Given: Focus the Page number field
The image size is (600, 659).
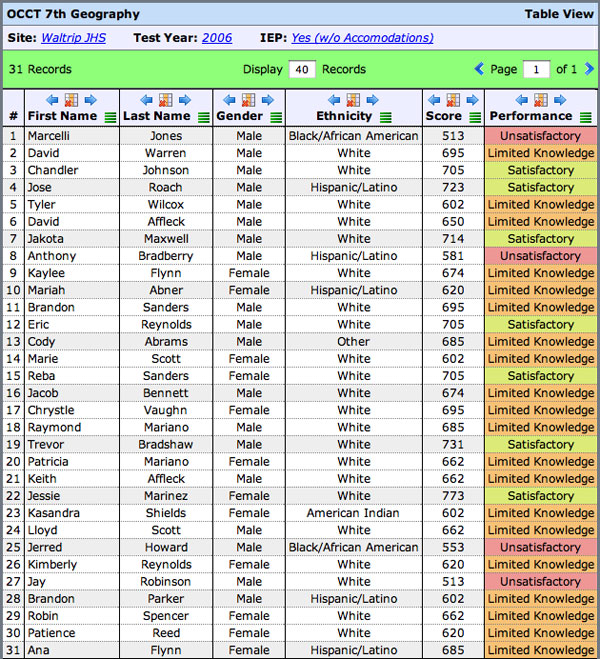Looking at the screenshot, I should coord(536,69).
